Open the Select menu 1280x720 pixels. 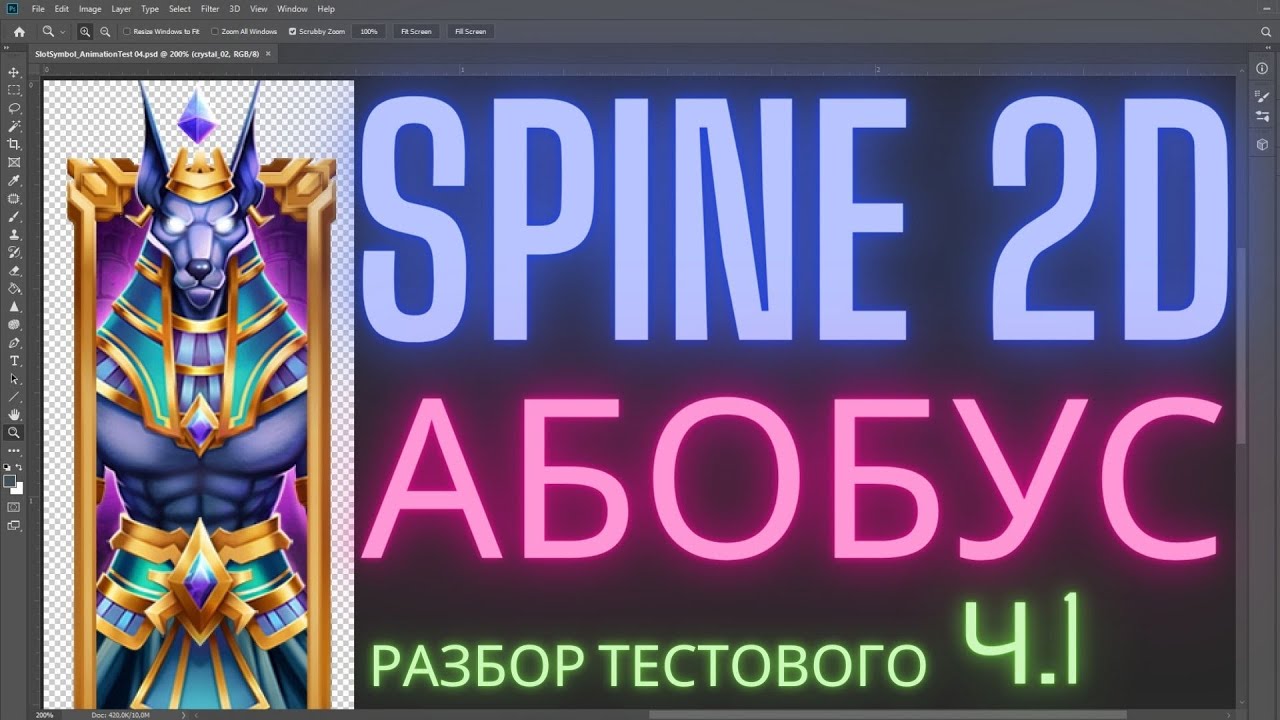180,9
